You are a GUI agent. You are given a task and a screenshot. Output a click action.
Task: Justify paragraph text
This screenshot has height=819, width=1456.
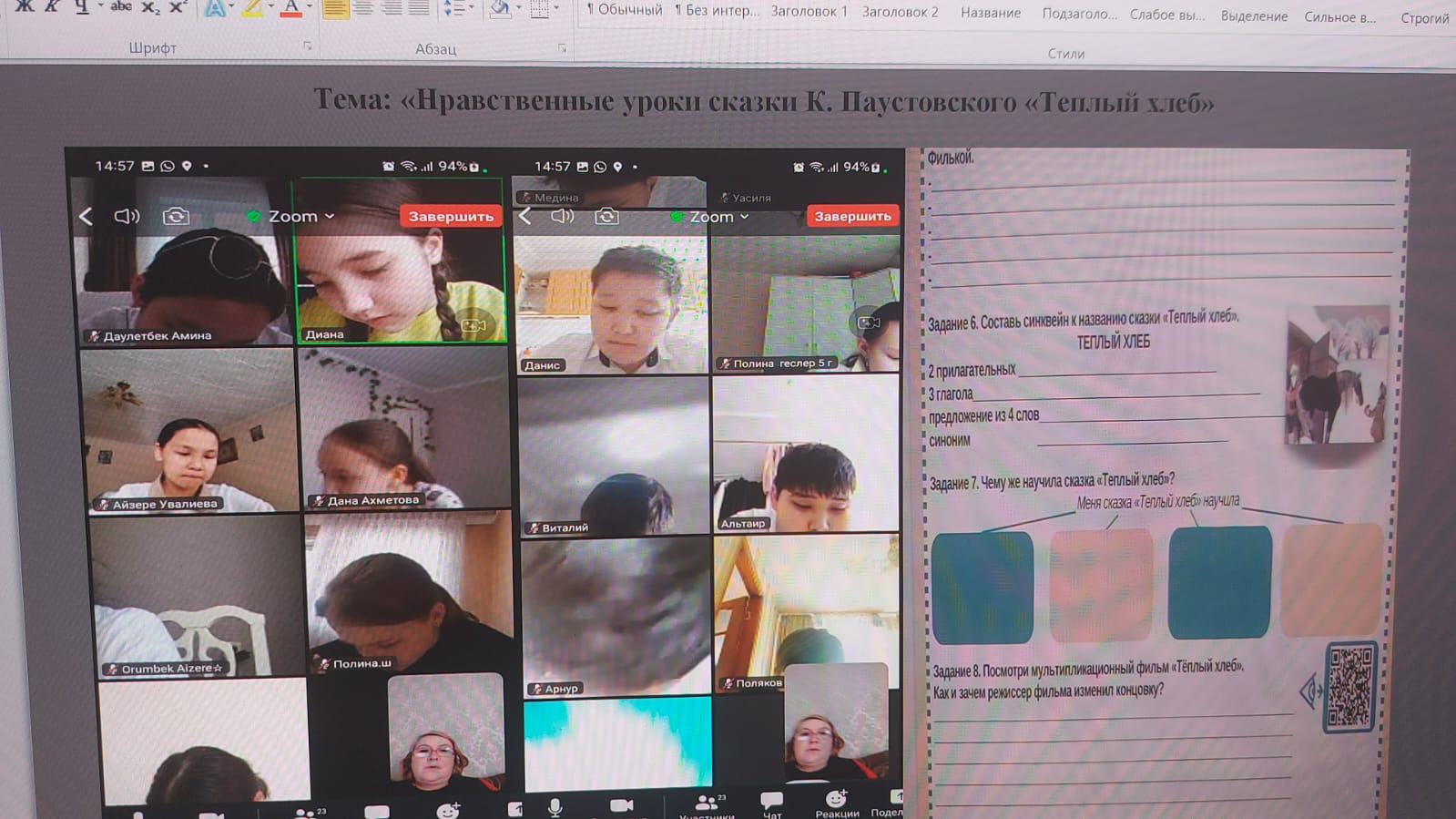[x=419, y=9]
